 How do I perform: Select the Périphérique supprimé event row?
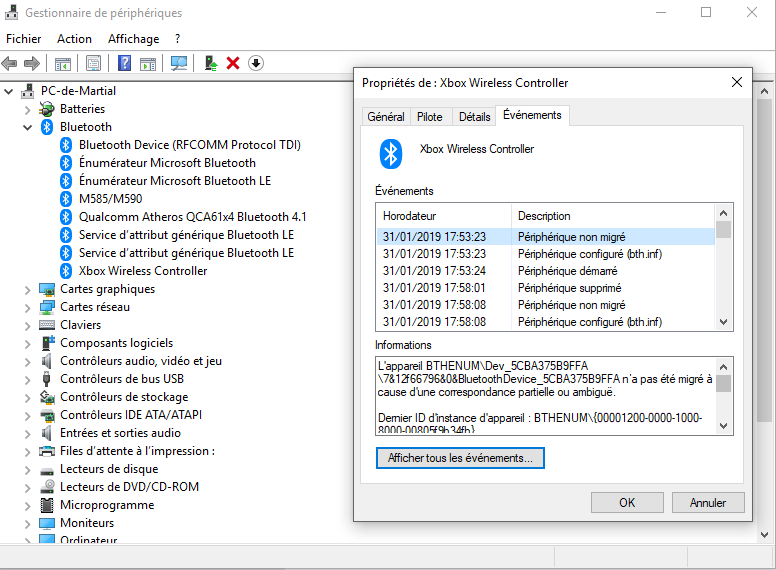pyautogui.click(x=546, y=288)
